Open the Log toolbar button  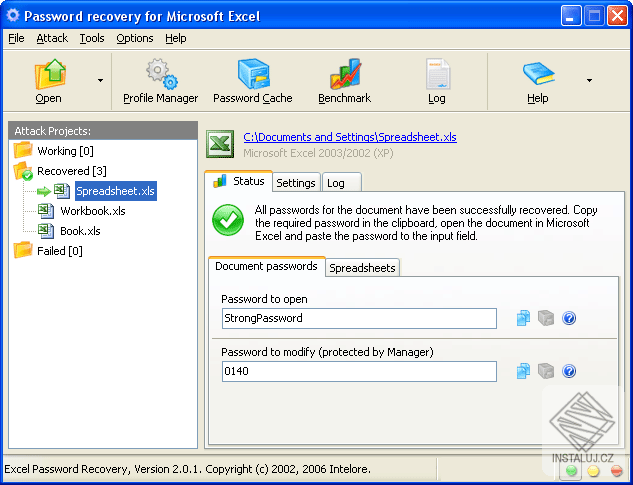(x=437, y=82)
